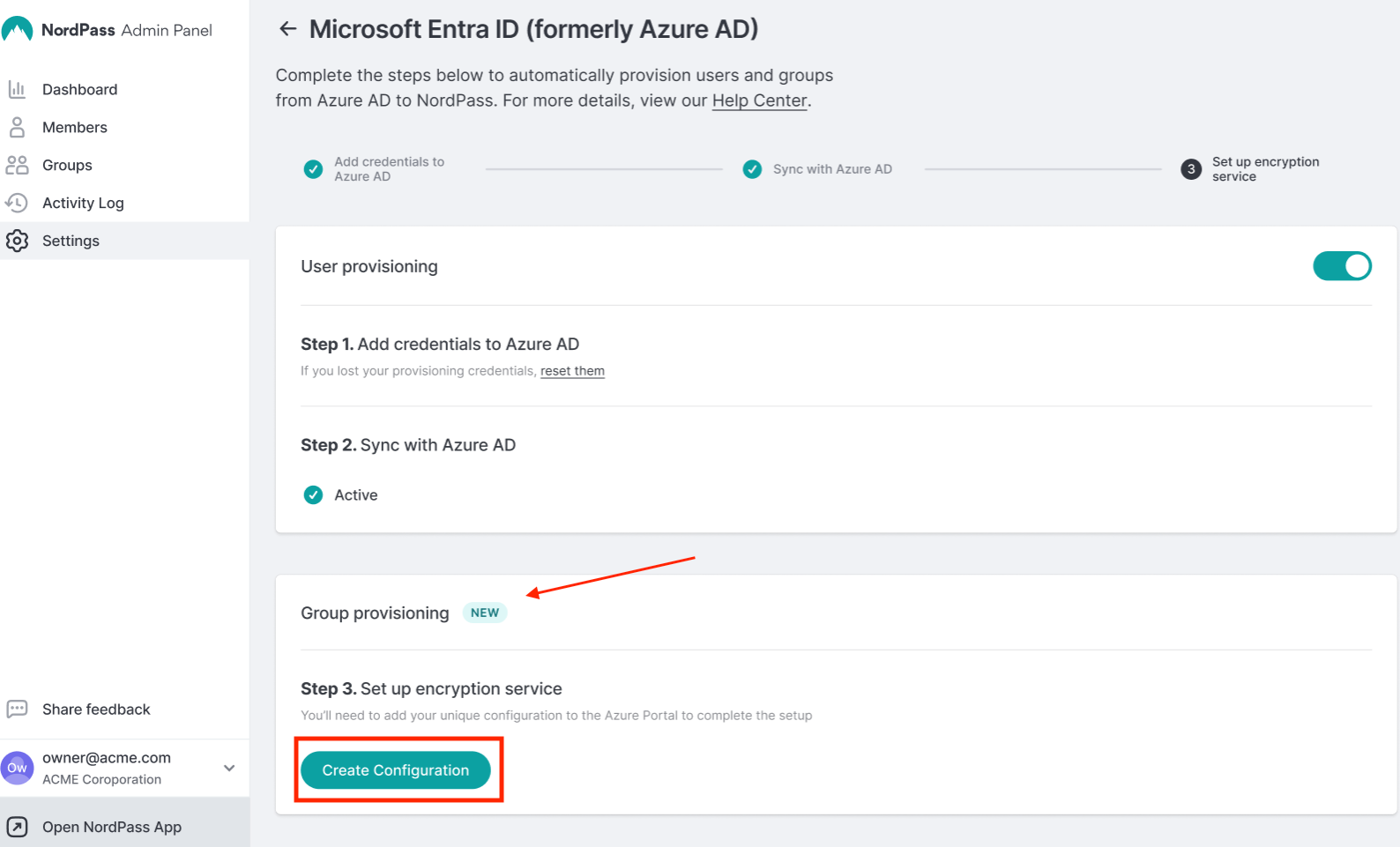Screen dimensions: 1400x847
Task: Go back using the left arrow
Action: click(x=287, y=29)
